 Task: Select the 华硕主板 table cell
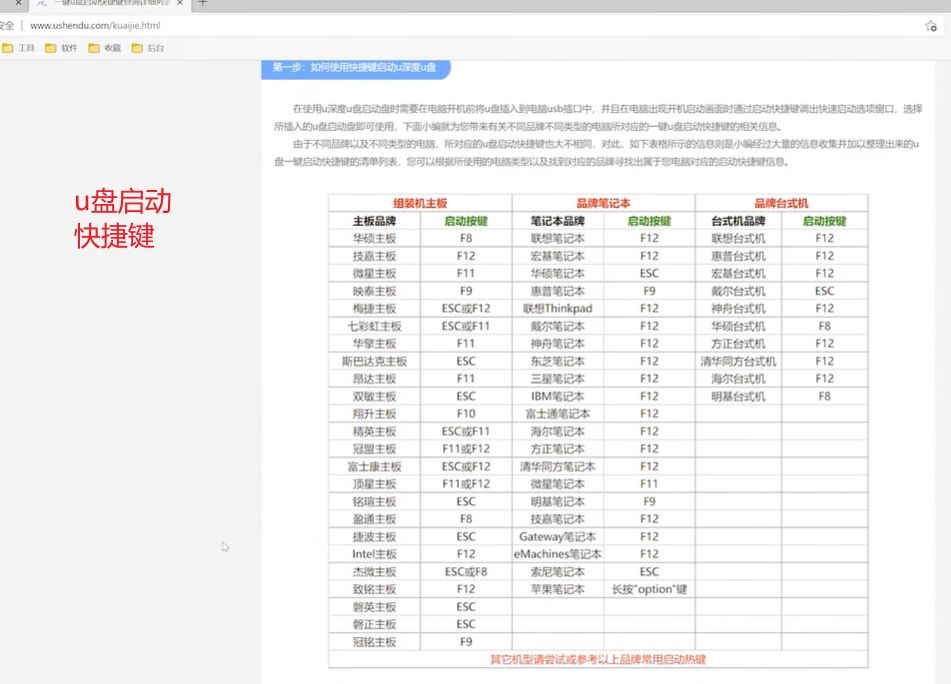pyautogui.click(x=374, y=238)
